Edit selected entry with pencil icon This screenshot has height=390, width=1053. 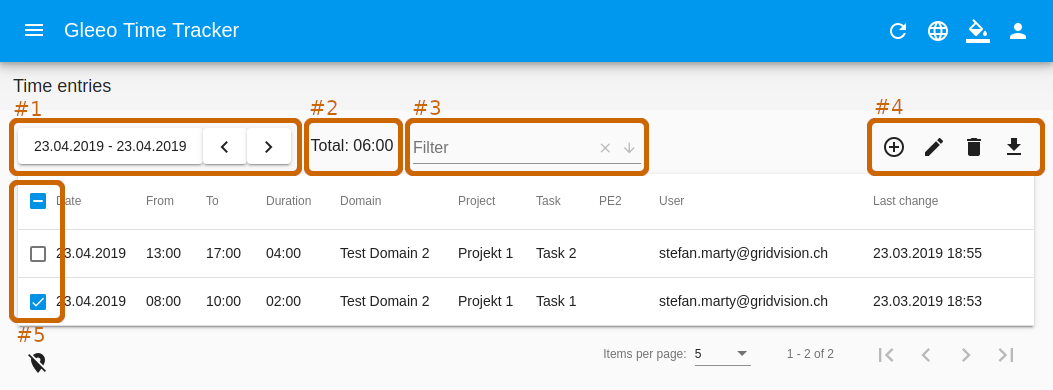tap(934, 147)
